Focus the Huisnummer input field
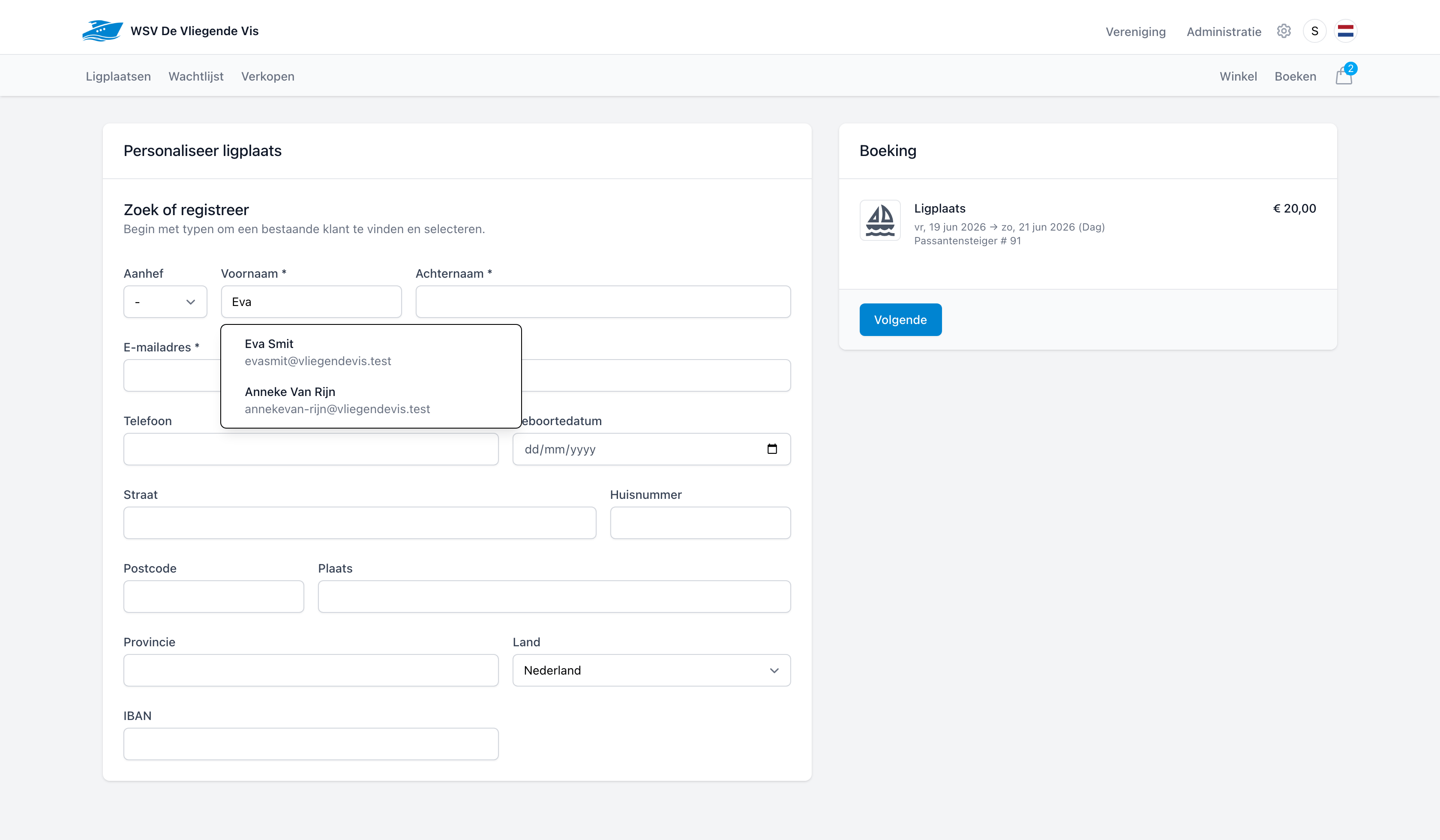The height and width of the screenshot is (840, 1440). [700, 523]
